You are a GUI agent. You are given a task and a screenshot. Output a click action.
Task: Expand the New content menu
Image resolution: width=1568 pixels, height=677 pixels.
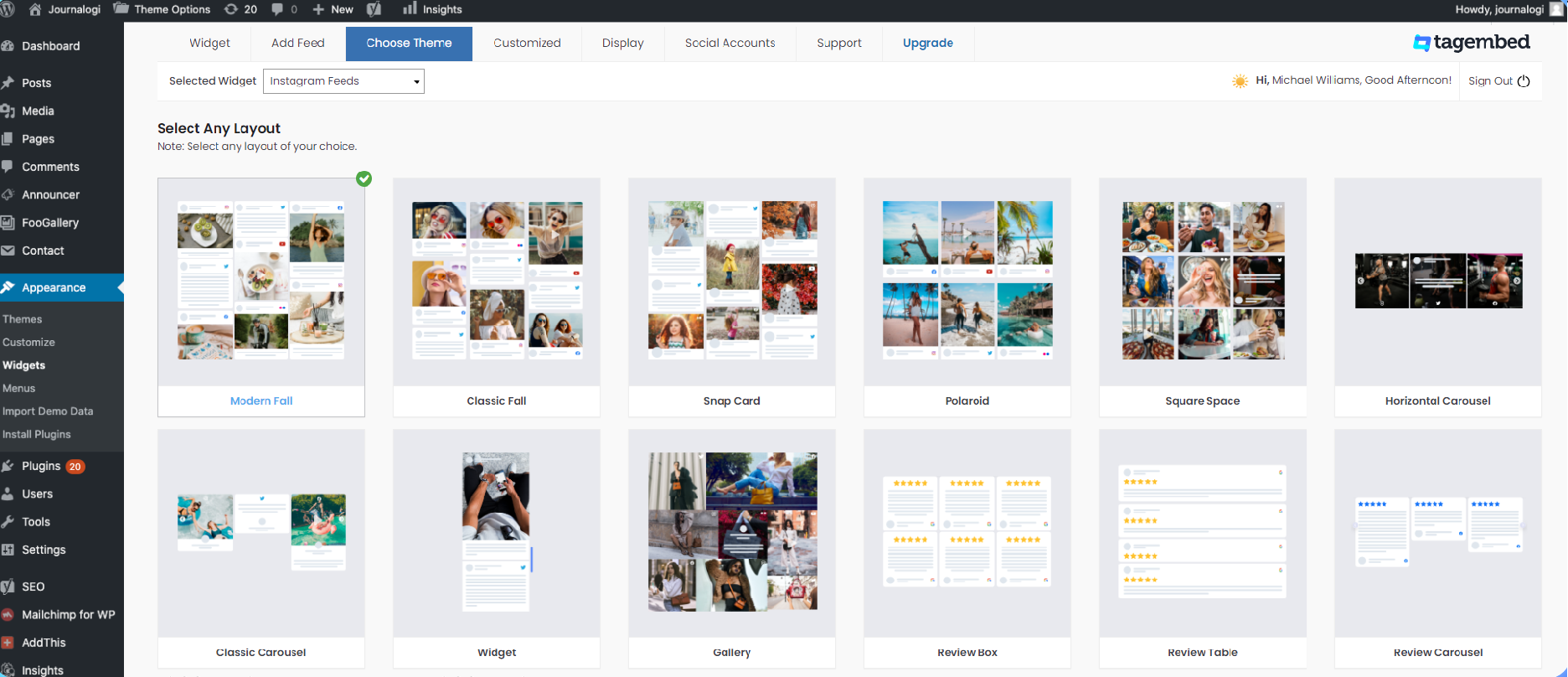point(333,9)
